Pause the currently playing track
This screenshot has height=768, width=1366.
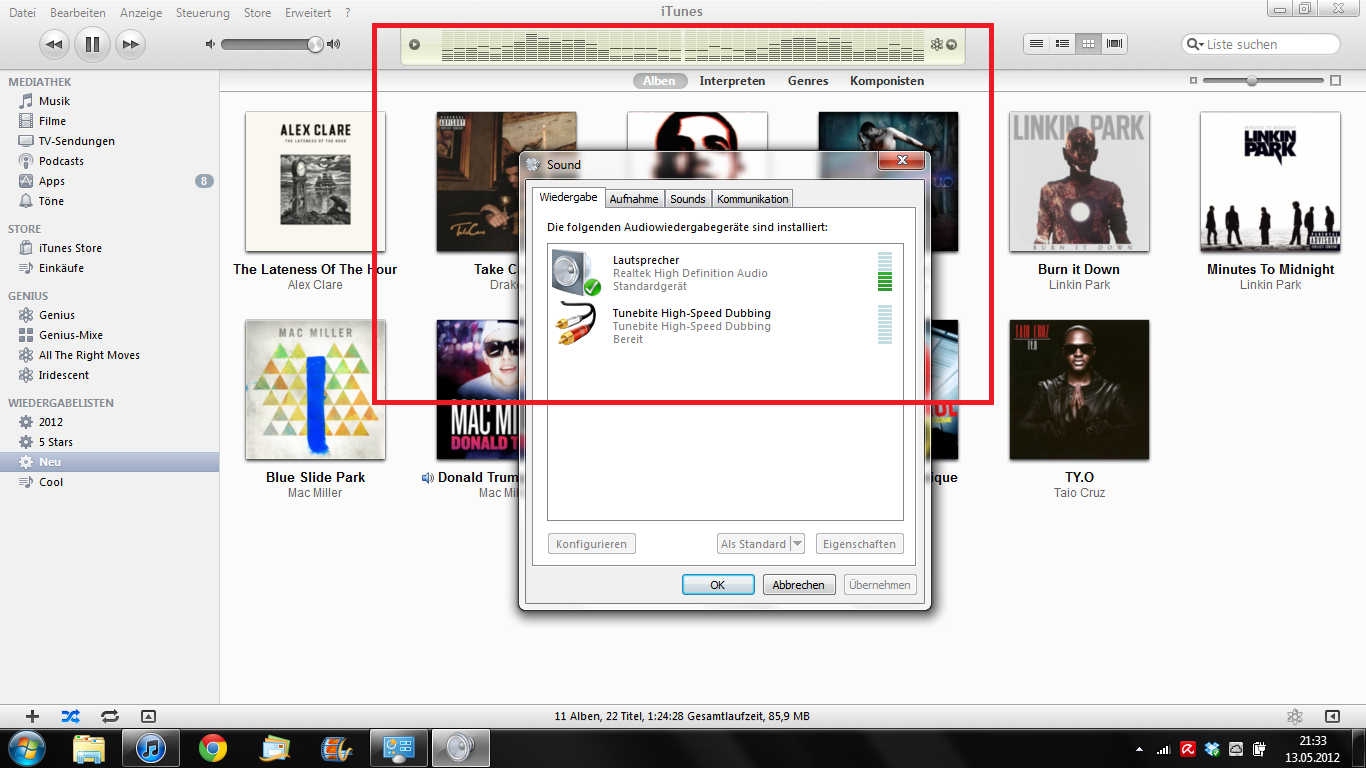(x=92, y=44)
